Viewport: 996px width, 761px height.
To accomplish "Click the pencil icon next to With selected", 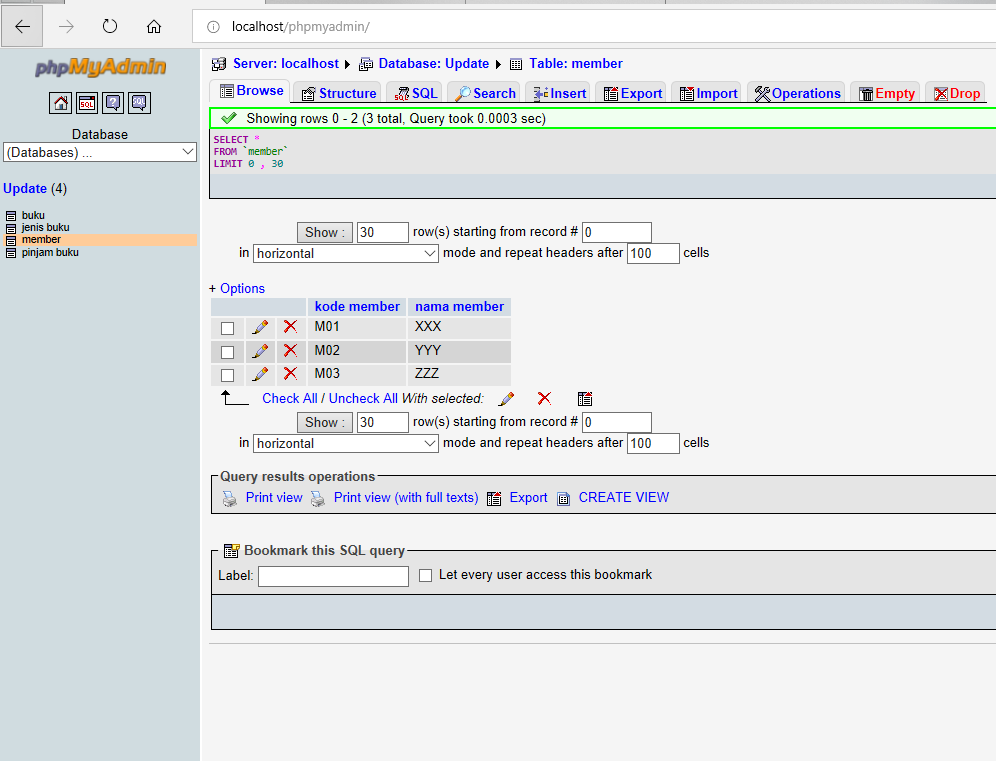I will [506, 398].
